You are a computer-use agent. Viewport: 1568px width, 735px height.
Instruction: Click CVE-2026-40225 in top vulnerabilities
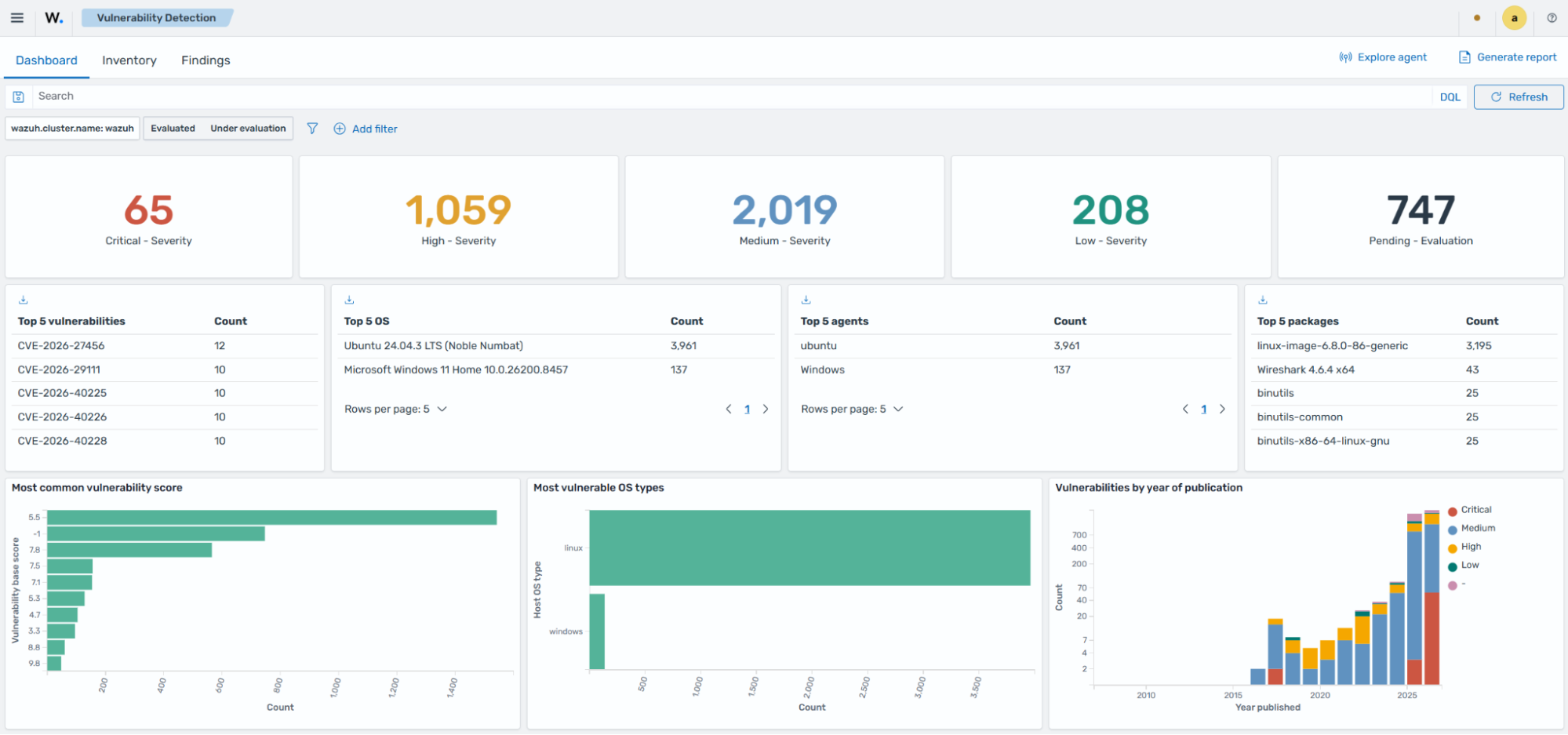point(62,393)
